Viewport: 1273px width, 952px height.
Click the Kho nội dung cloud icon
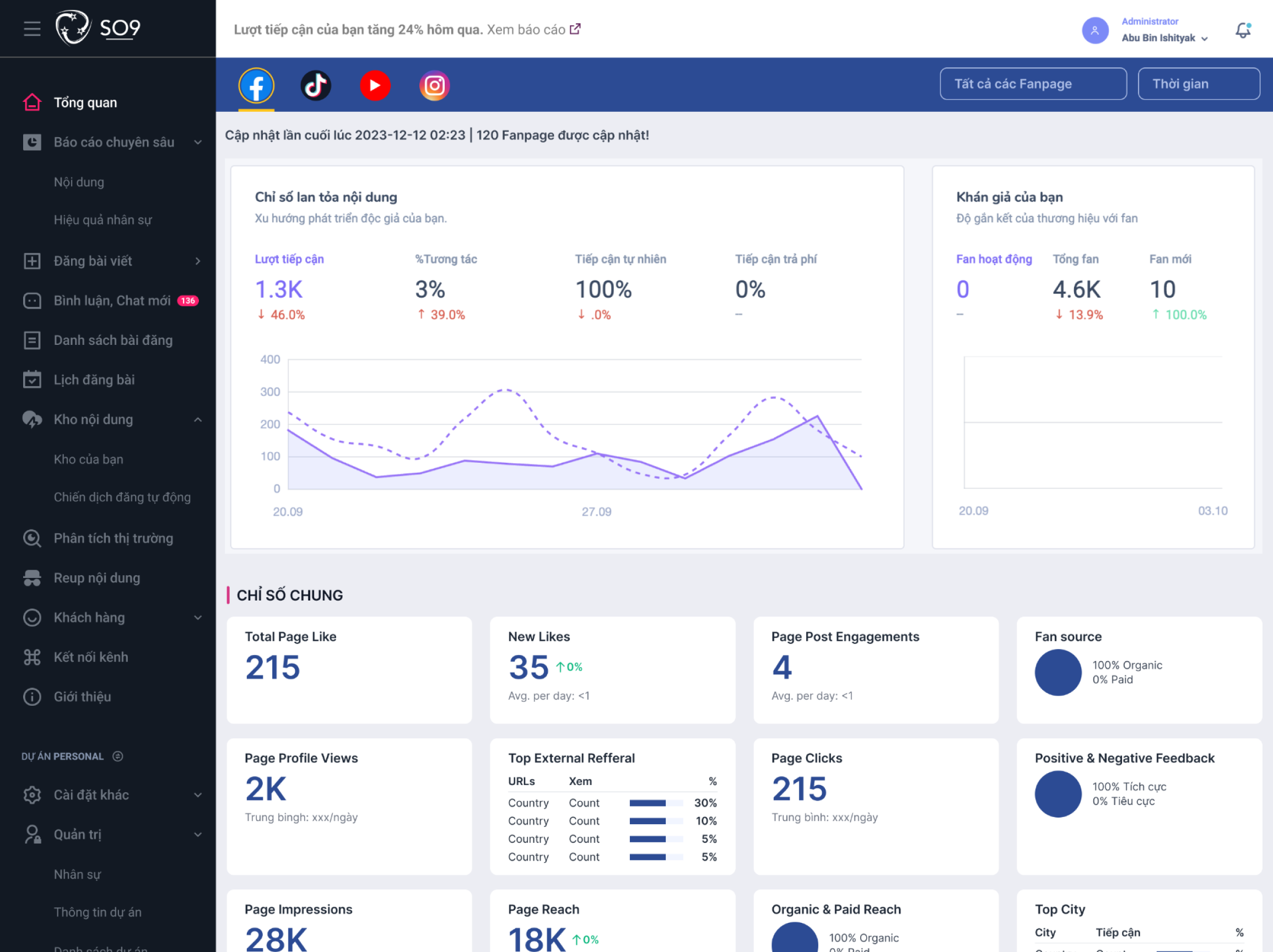32,419
